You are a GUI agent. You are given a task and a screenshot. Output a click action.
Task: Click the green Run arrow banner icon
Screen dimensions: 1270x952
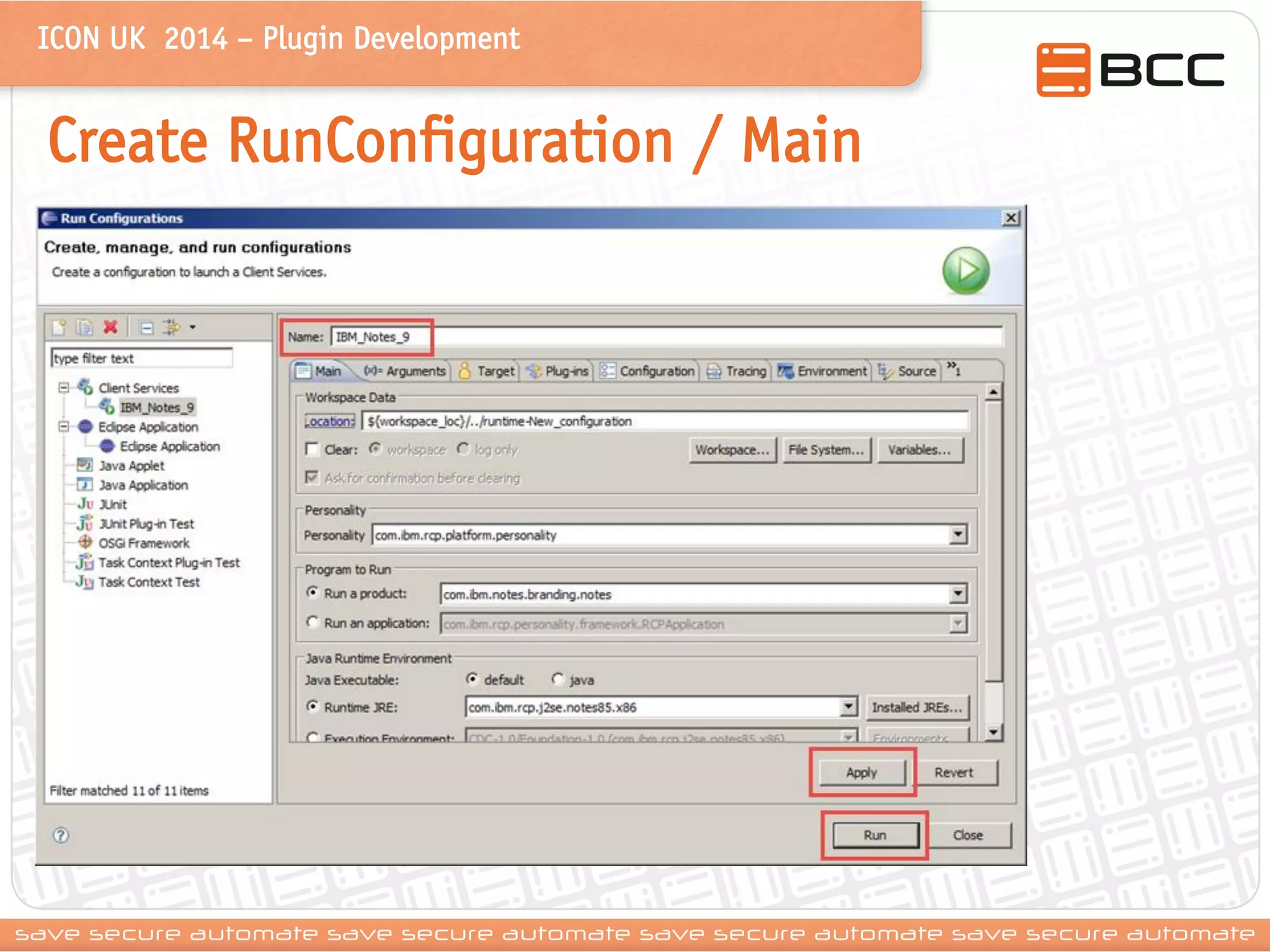(x=966, y=270)
